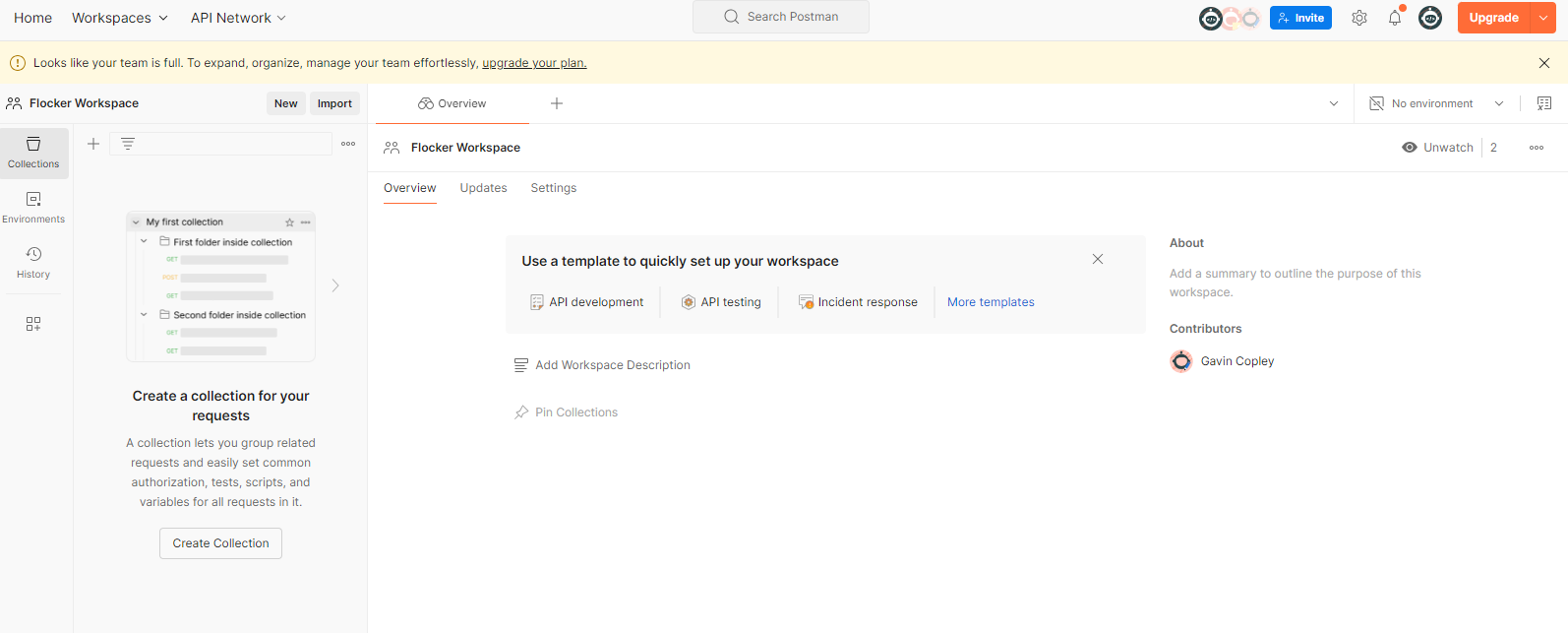Click the Search Postman field
This screenshot has width=1568, height=633.
tap(781, 17)
